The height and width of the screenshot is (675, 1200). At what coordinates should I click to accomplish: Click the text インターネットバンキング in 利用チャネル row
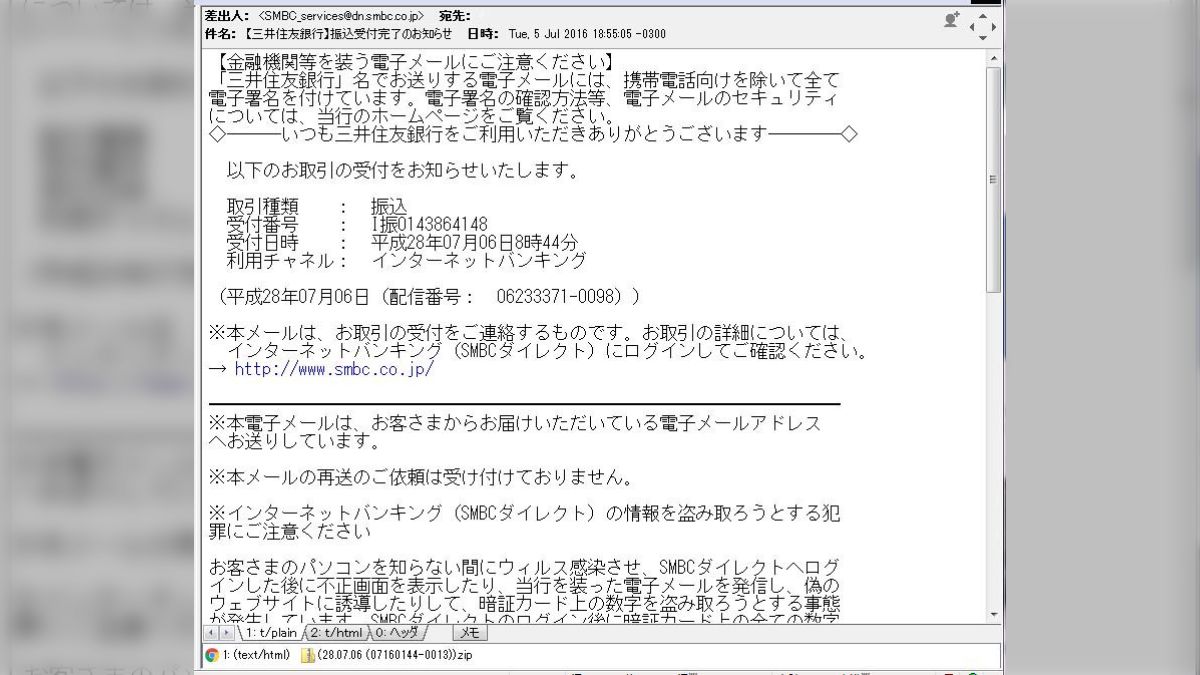(478, 261)
